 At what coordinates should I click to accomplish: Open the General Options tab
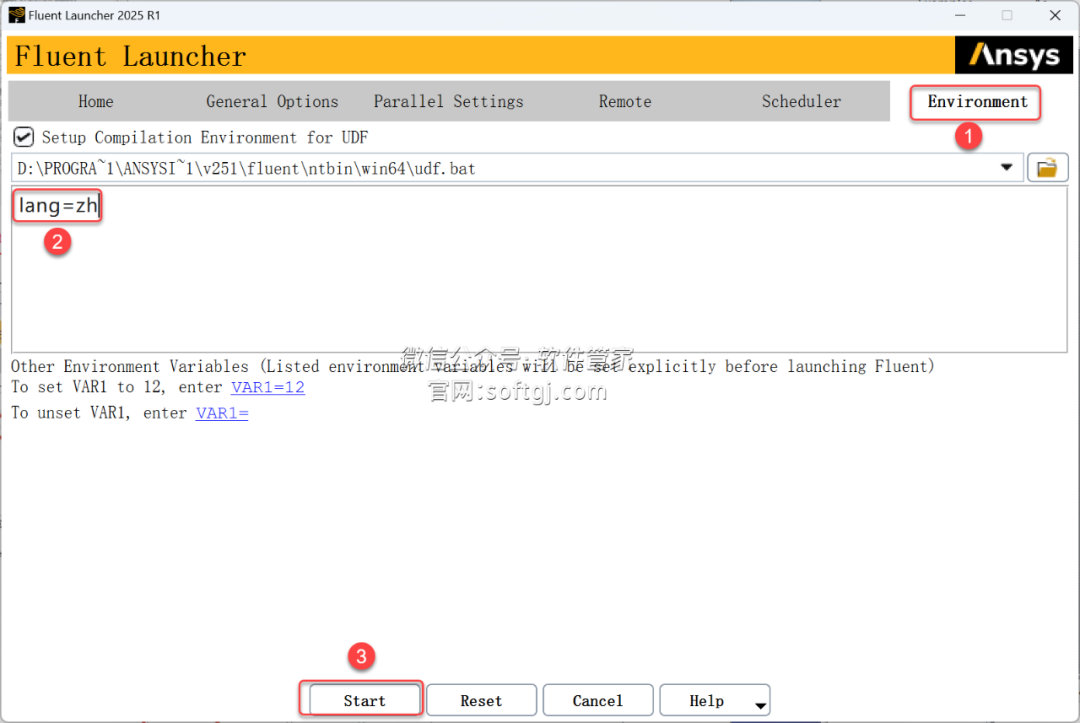(272, 101)
